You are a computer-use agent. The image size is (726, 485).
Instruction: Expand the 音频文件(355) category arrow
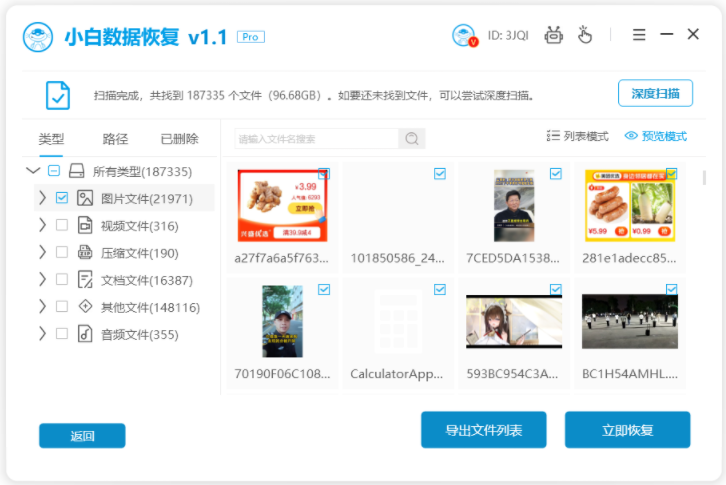point(43,334)
